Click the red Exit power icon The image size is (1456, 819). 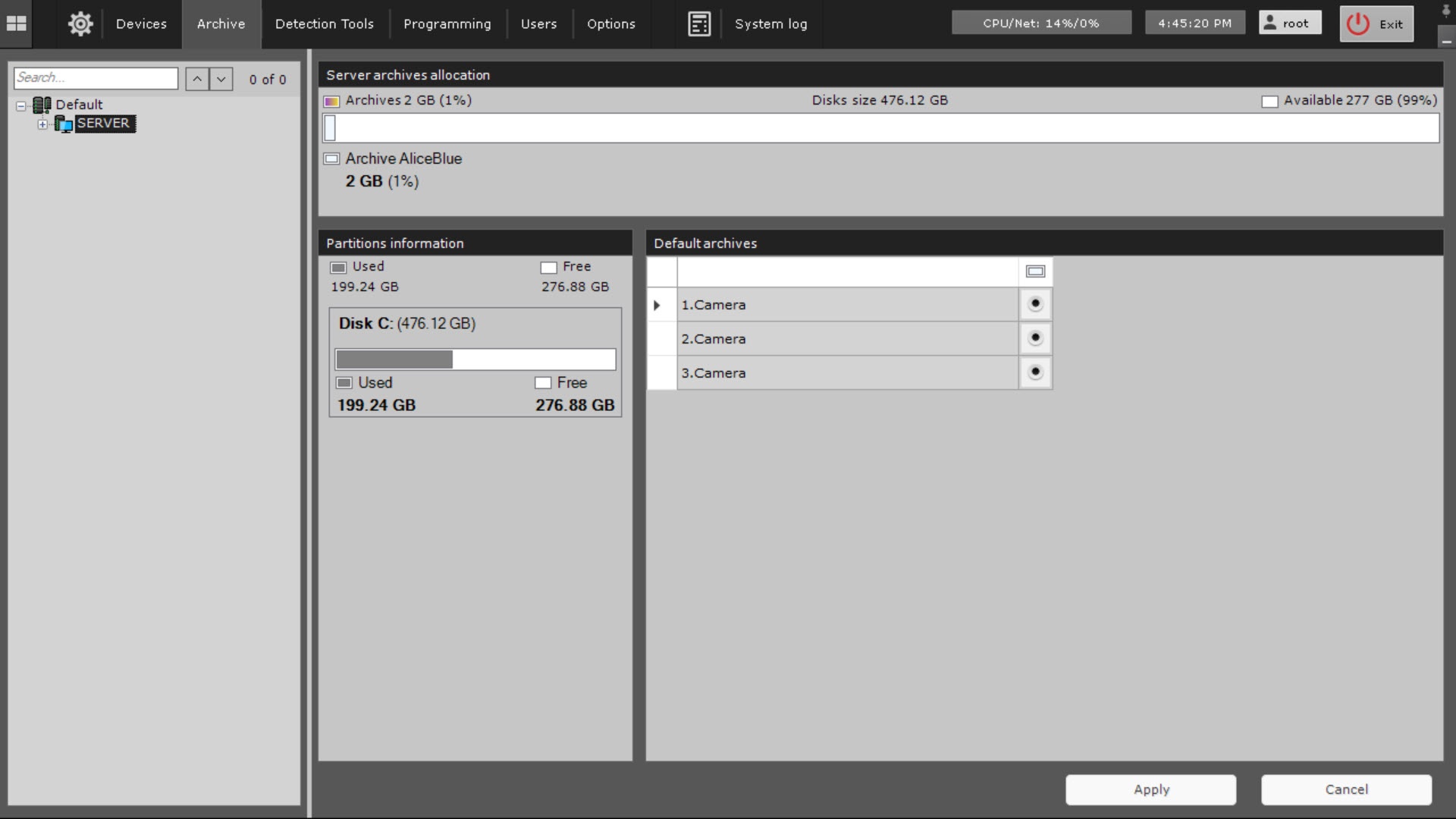[1357, 24]
